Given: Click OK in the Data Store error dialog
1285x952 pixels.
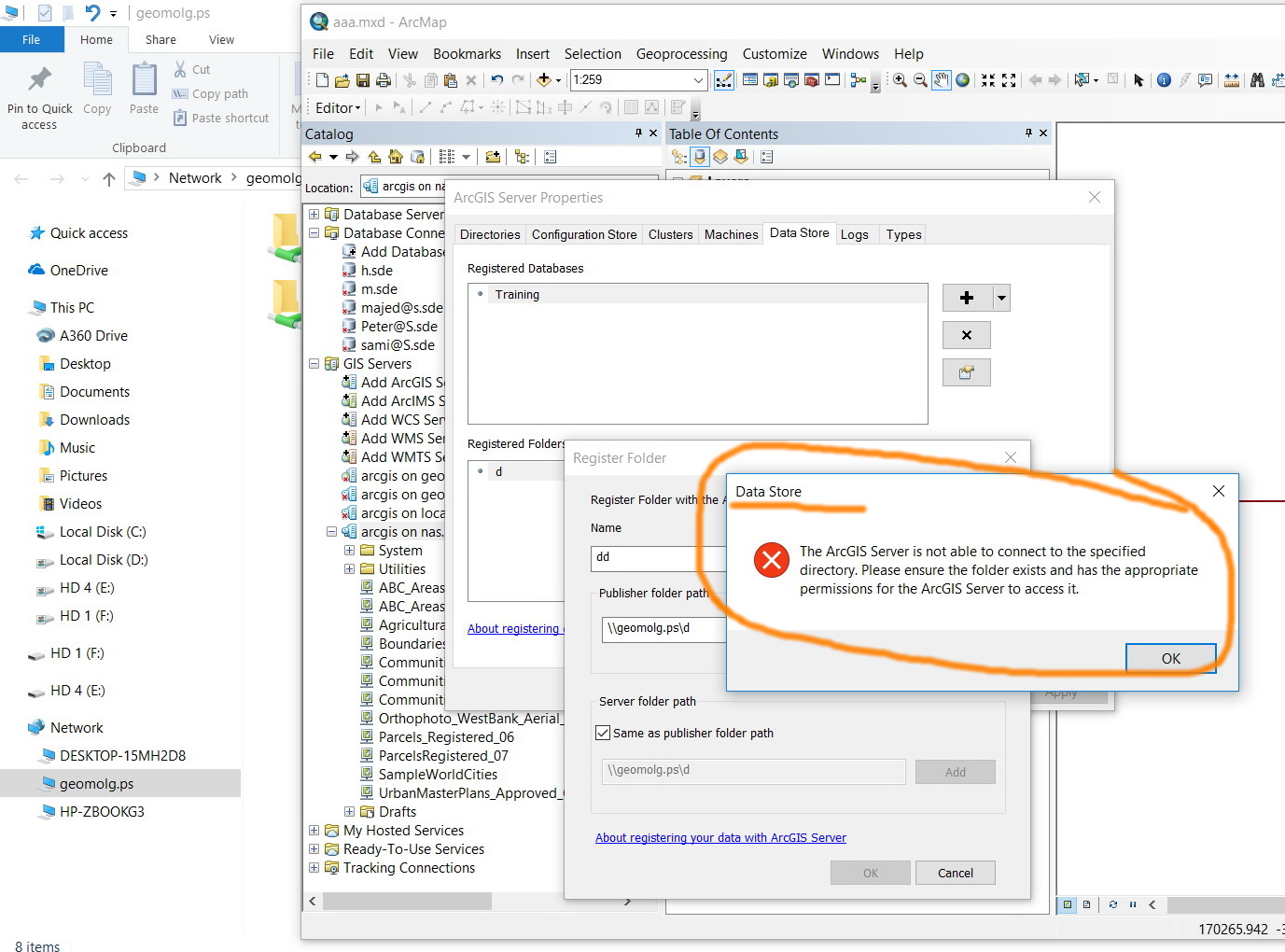Looking at the screenshot, I should coord(1170,658).
